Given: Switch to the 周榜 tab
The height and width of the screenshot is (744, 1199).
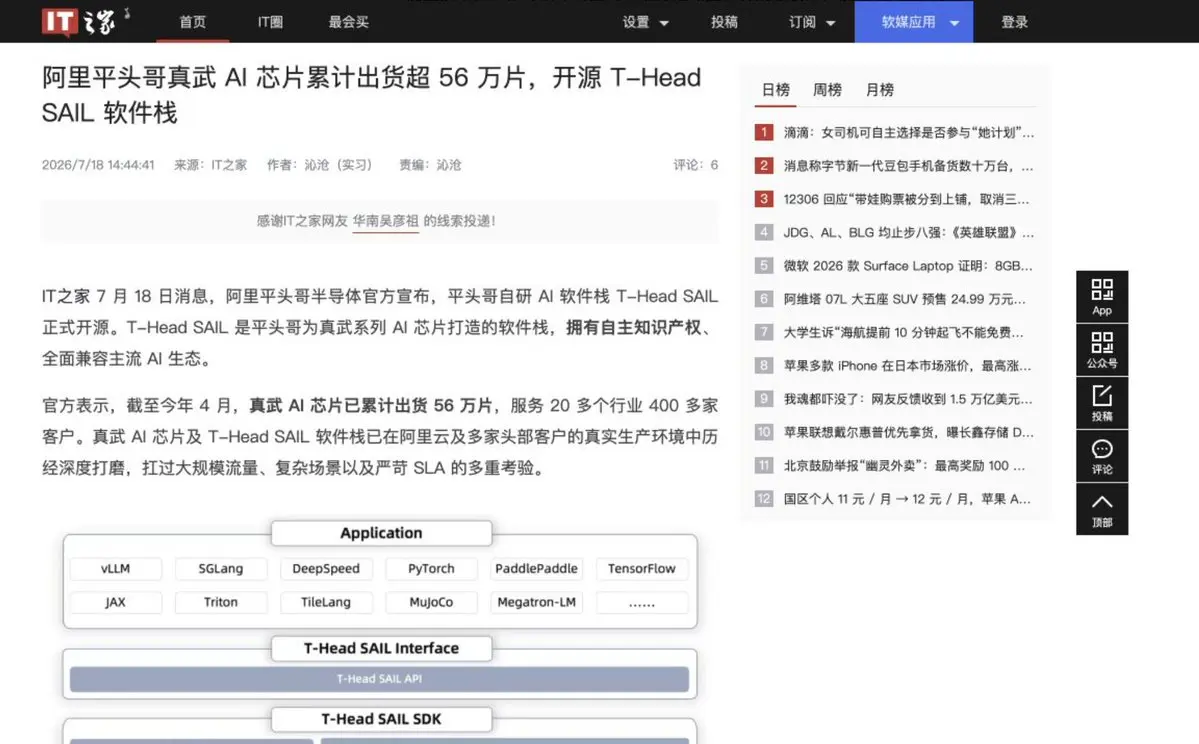Looking at the screenshot, I should click(827, 89).
